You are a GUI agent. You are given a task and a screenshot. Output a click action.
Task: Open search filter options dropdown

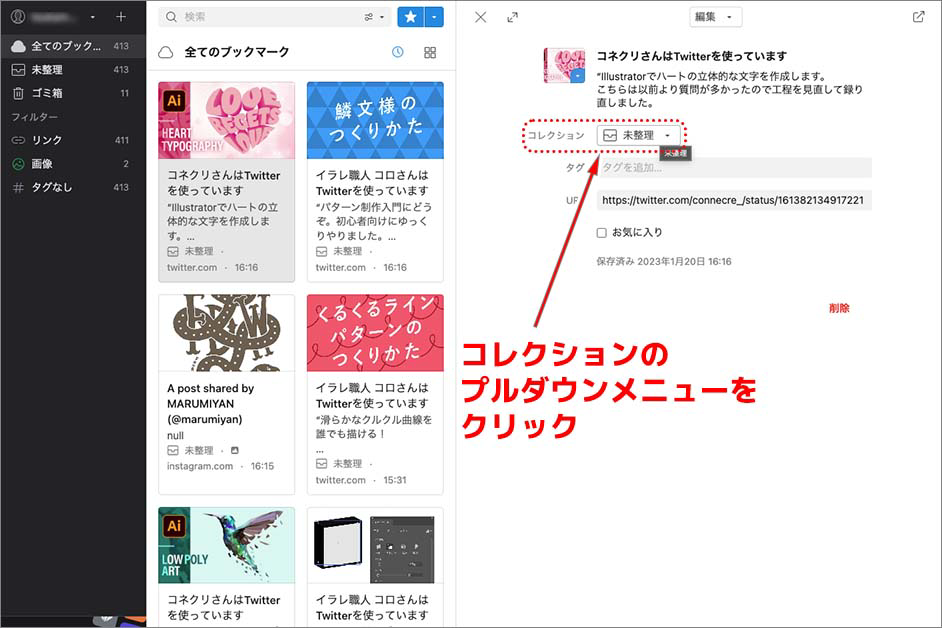374,17
